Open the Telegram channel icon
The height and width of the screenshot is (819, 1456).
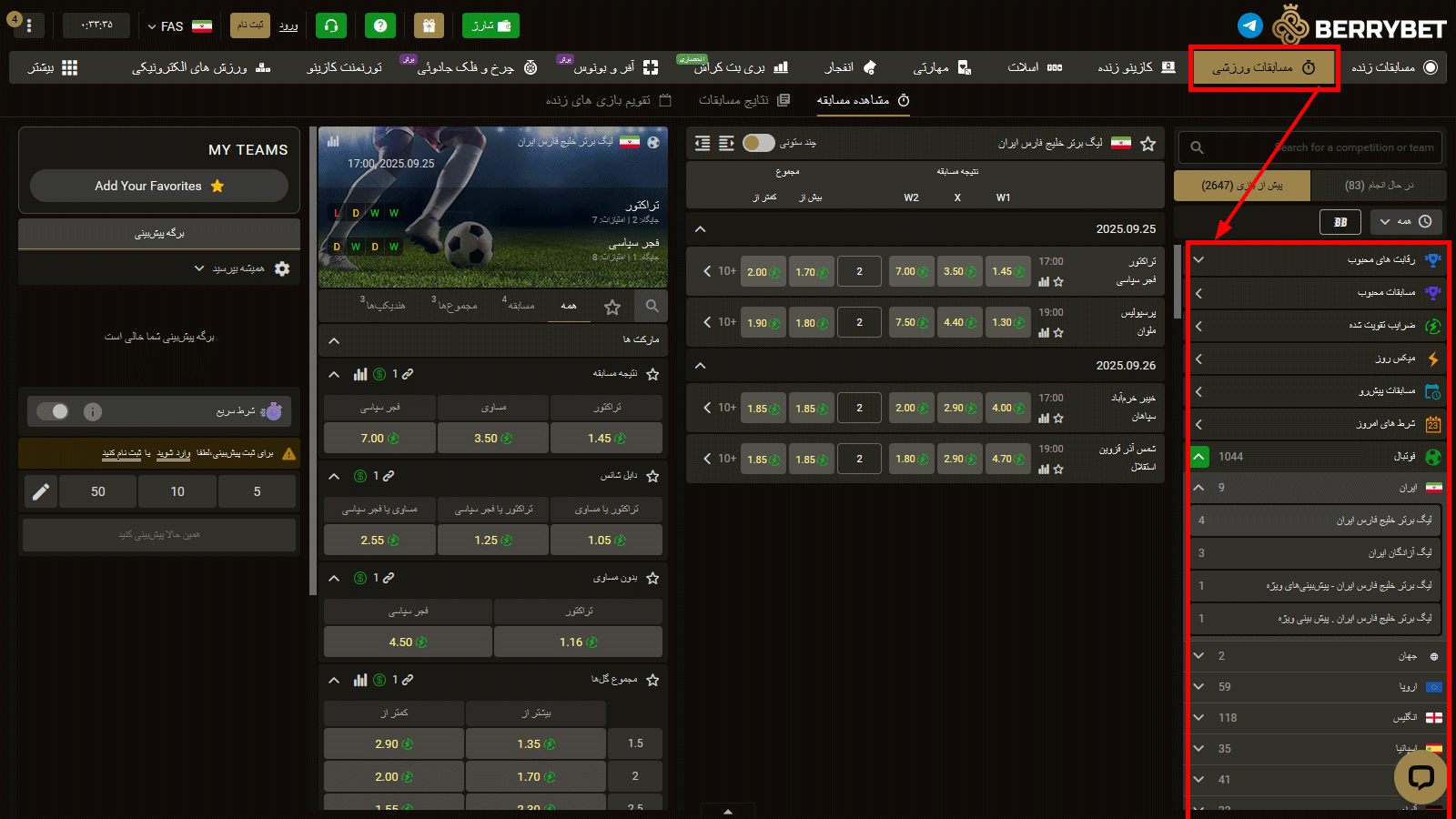point(1250,25)
